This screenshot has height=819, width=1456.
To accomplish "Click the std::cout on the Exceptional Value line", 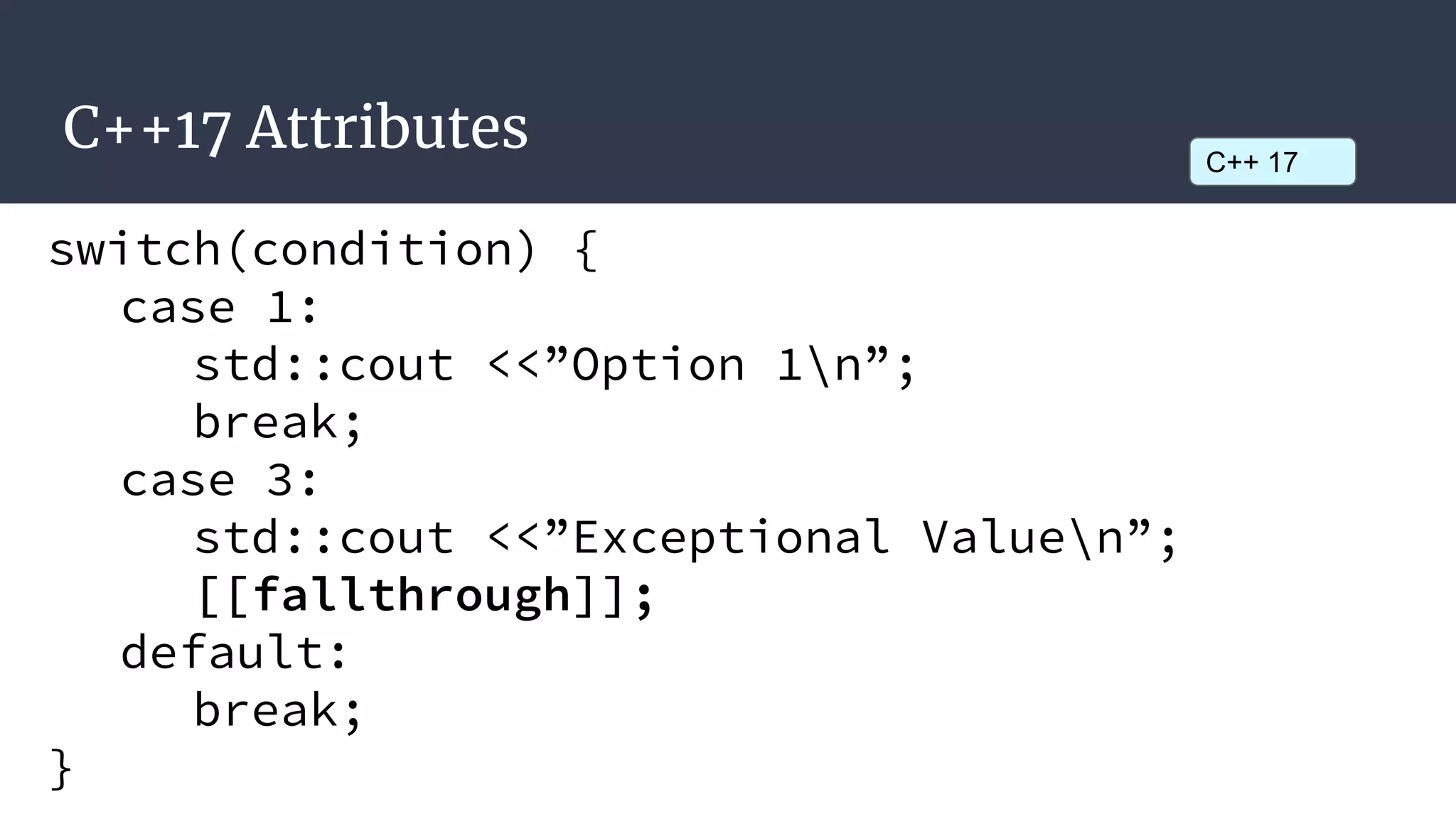I will pyautogui.click(x=324, y=537).
